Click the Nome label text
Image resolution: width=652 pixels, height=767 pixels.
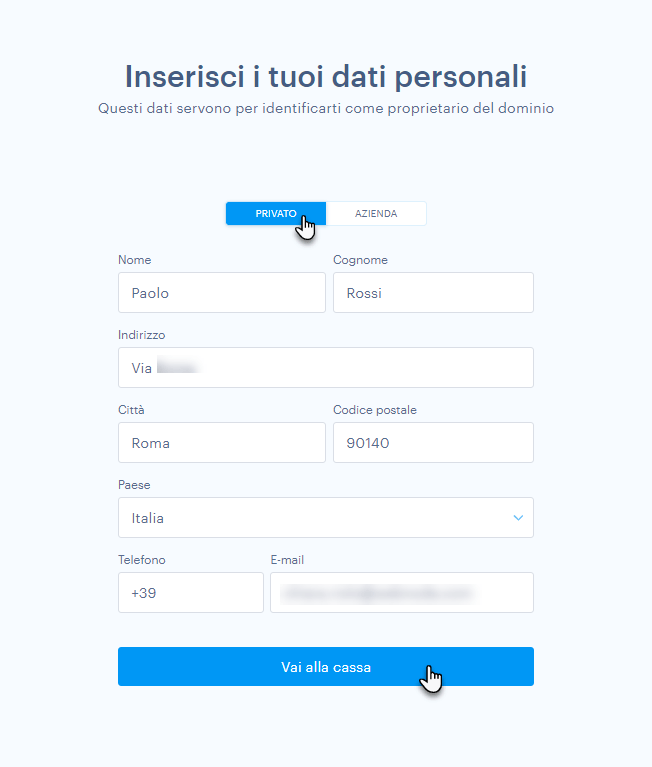[x=135, y=260]
